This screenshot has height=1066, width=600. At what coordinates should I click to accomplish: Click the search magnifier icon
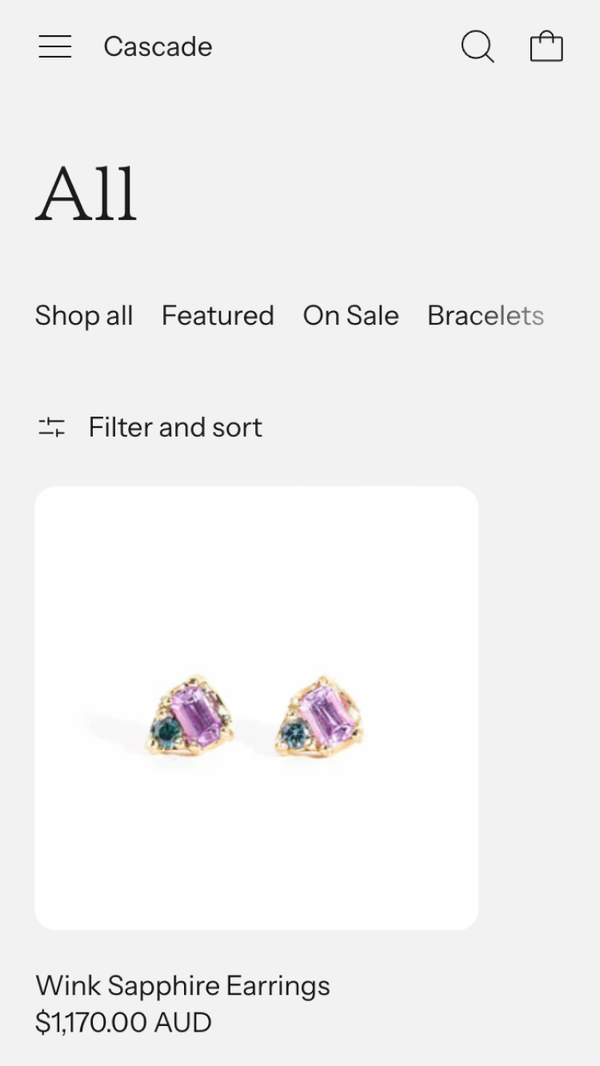[478, 47]
